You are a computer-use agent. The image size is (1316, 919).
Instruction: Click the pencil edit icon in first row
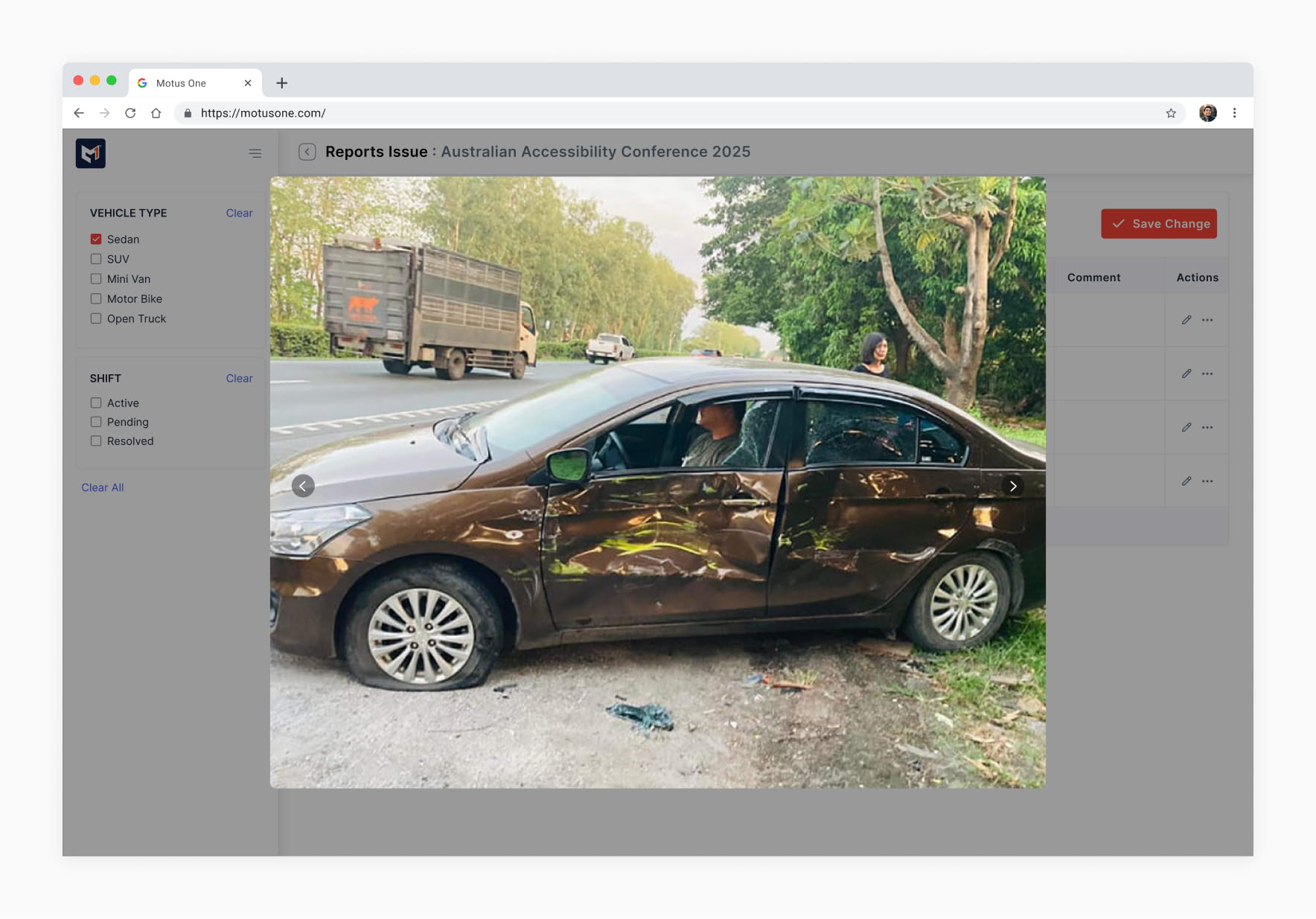click(1186, 320)
